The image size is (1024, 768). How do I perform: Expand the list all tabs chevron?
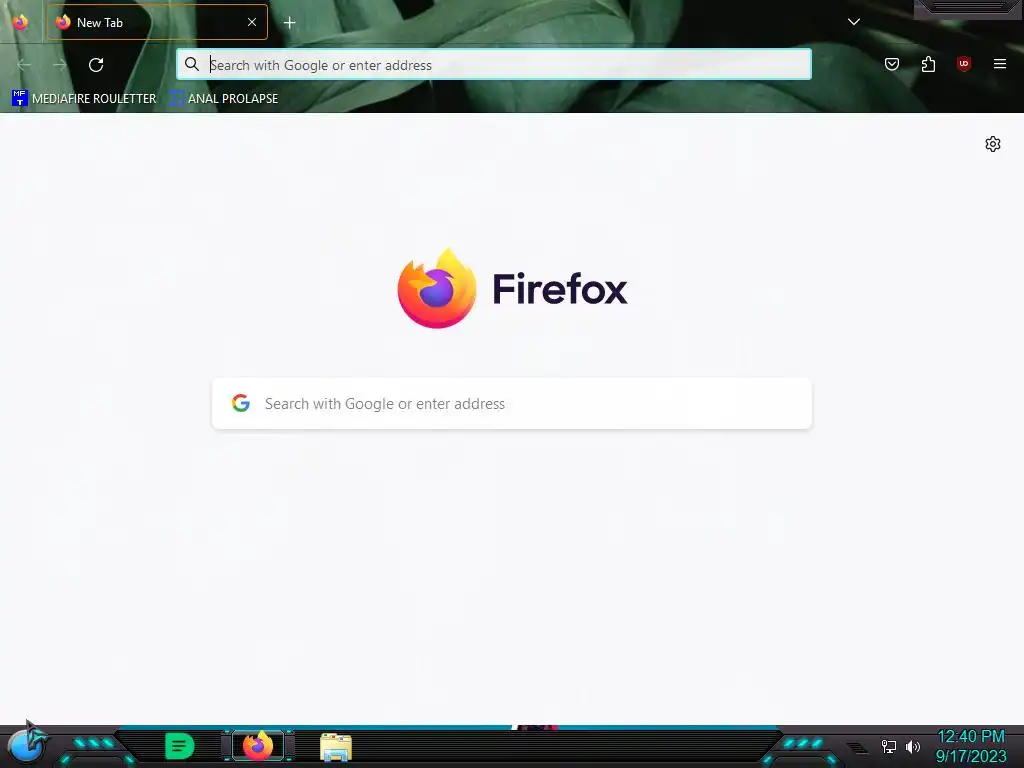(854, 22)
